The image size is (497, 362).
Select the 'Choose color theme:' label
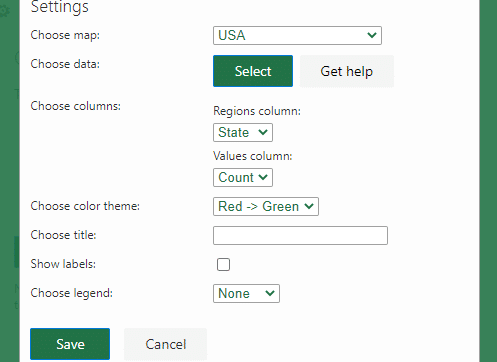tap(85, 206)
